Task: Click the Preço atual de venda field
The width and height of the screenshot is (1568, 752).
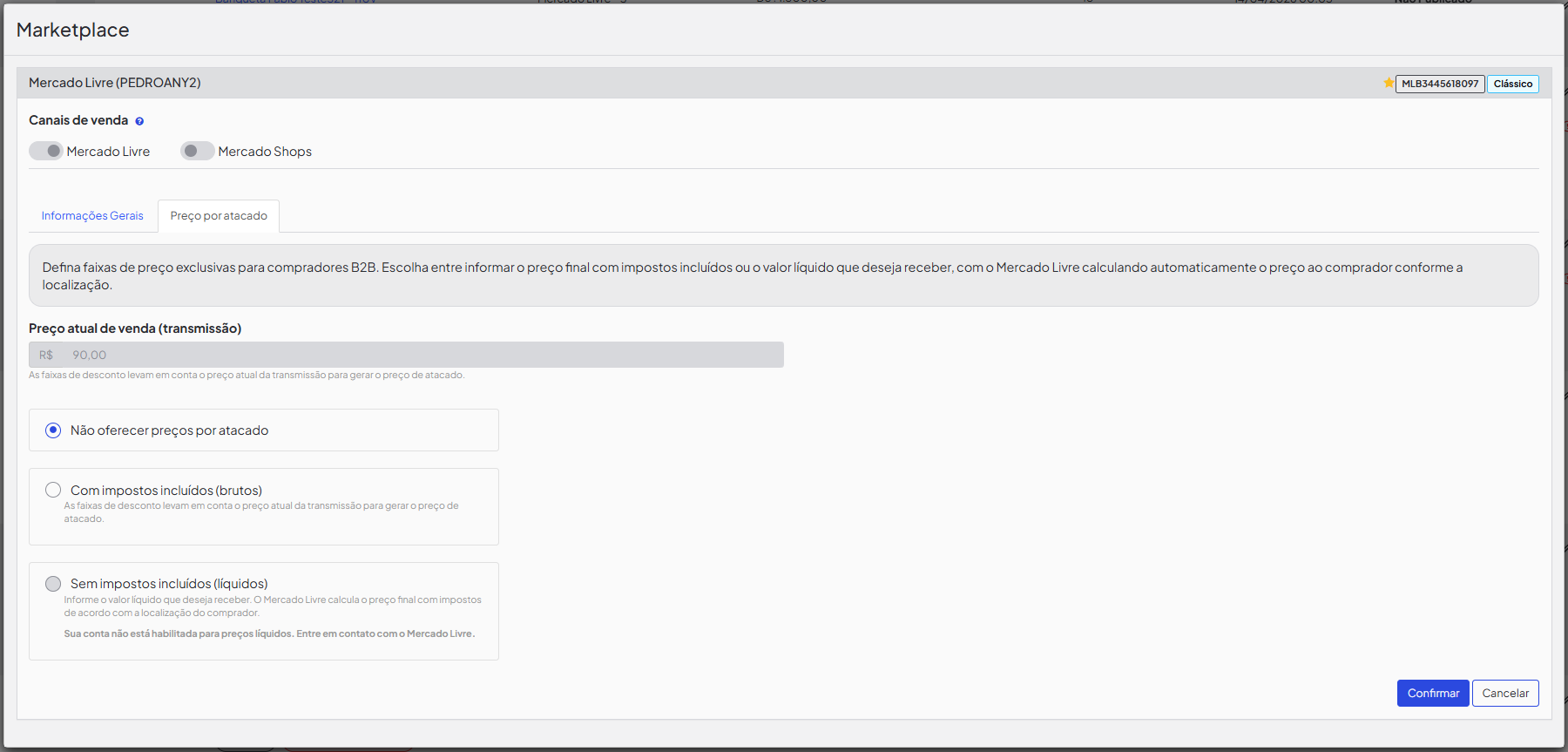Action: pyautogui.click(x=406, y=355)
